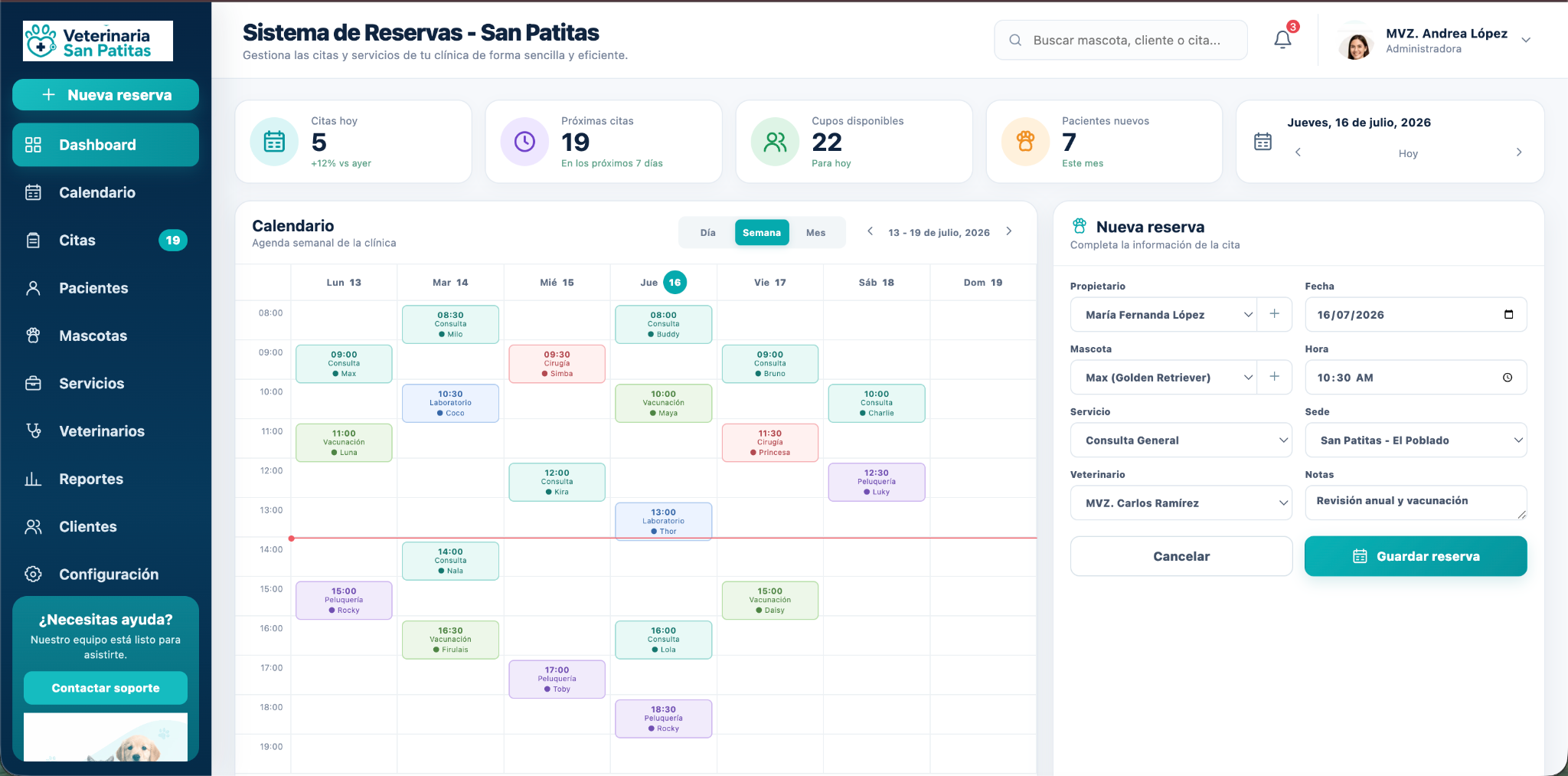The image size is (1568, 776).
Task: Click the Contactar soporte button
Action: click(106, 688)
